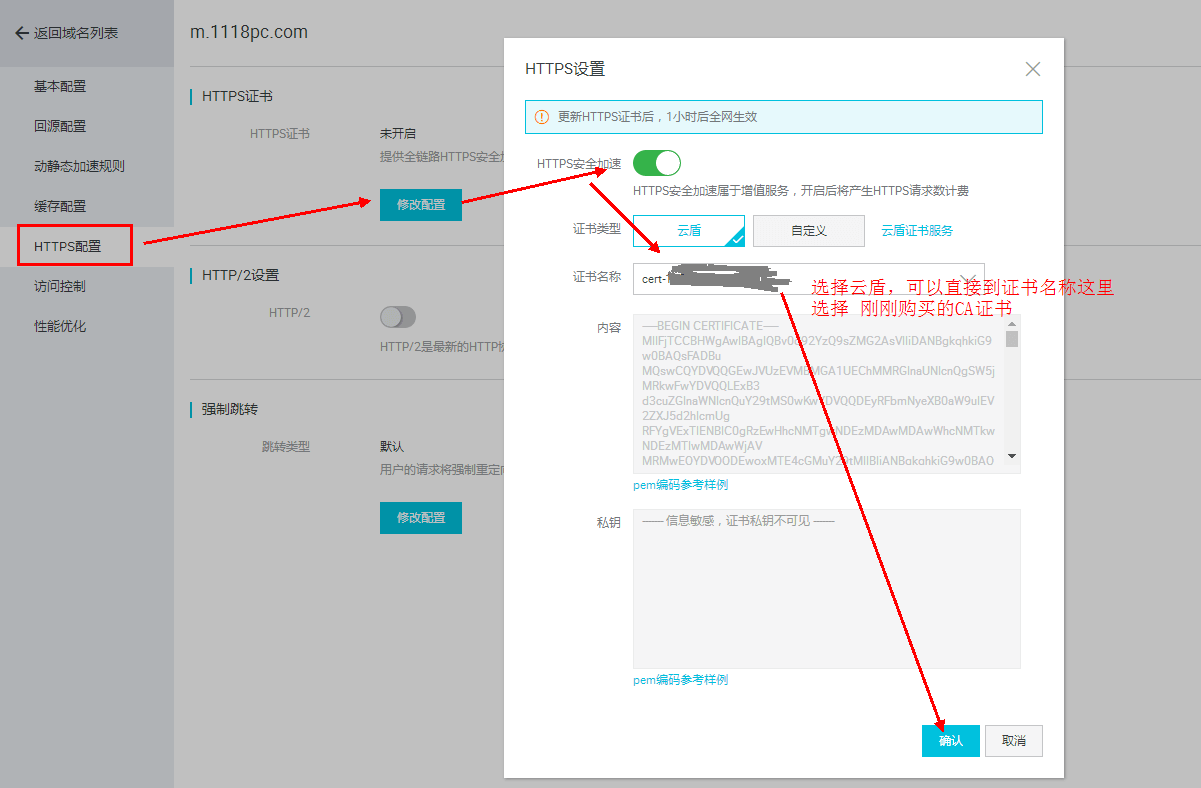Choose 自定义 certificate type
Viewport: 1201px width, 788px height.
coord(808,231)
